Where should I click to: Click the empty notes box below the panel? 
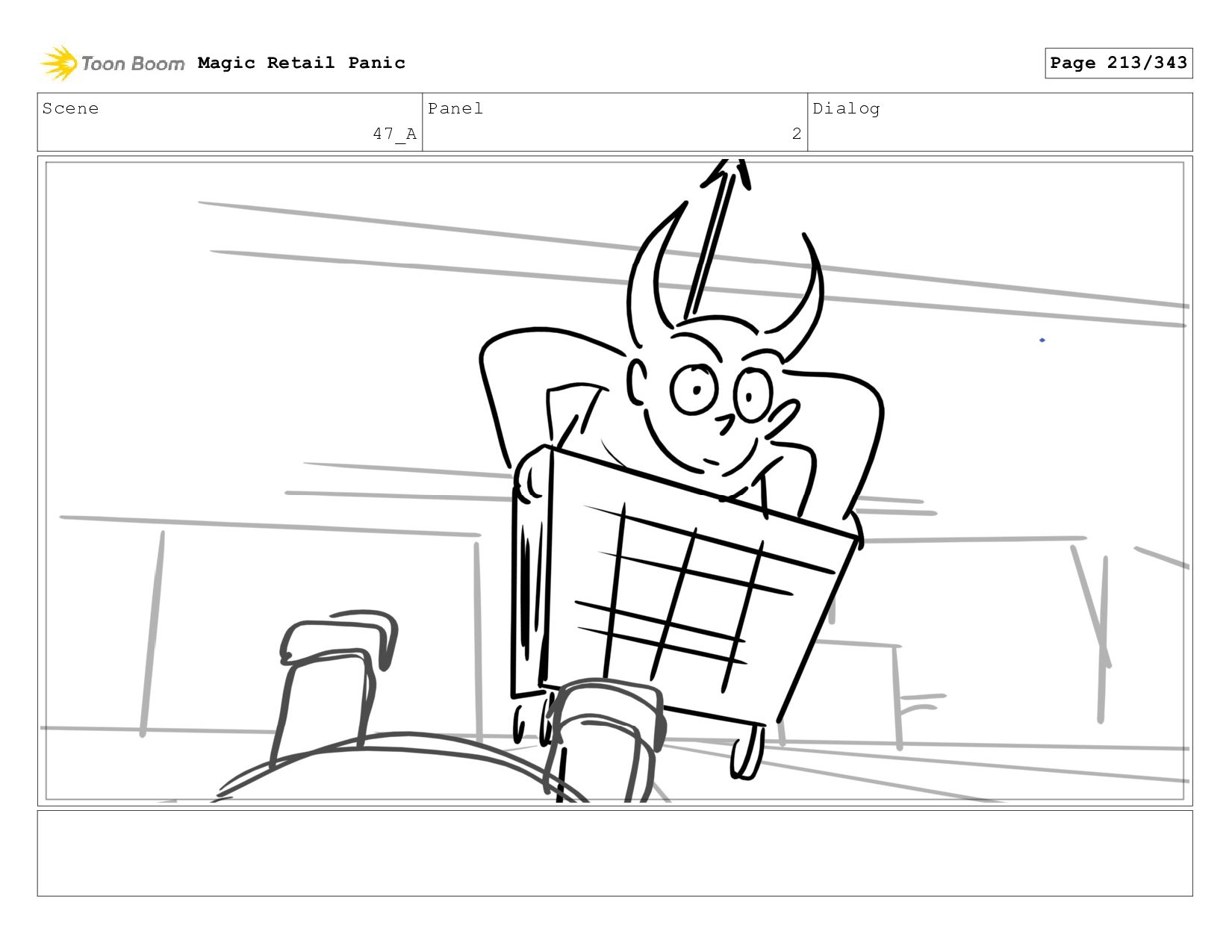(x=615, y=853)
